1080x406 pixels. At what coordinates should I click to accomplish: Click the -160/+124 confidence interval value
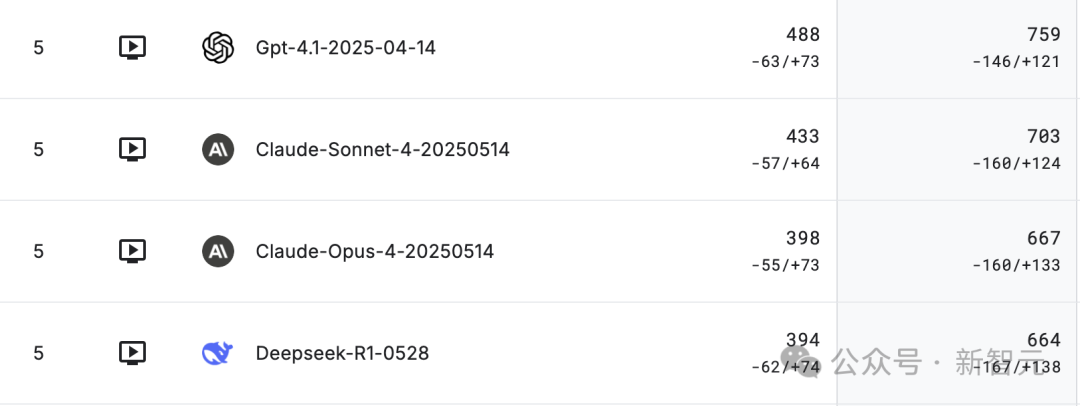pos(1016,164)
